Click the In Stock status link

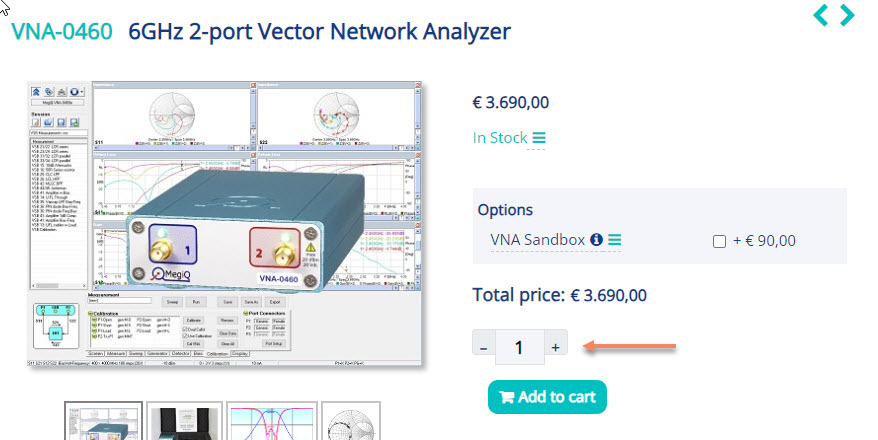pyautogui.click(x=499, y=138)
